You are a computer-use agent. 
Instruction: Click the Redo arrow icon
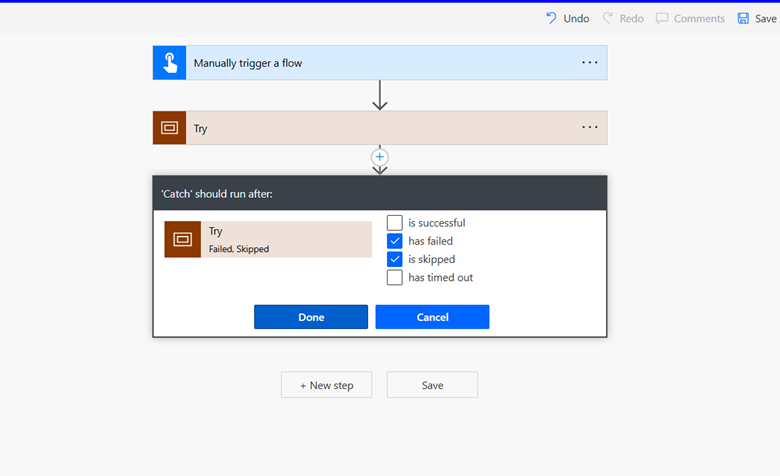pos(608,18)
